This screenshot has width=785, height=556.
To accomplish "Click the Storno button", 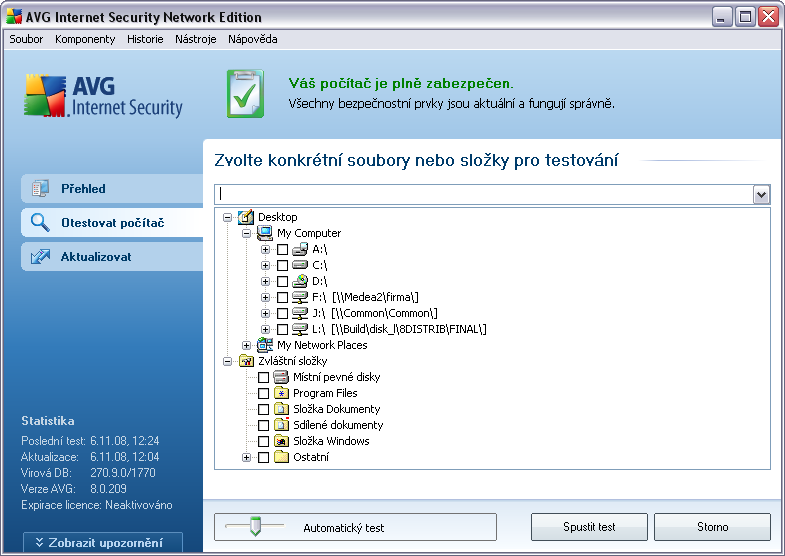I will click(712, 527).
